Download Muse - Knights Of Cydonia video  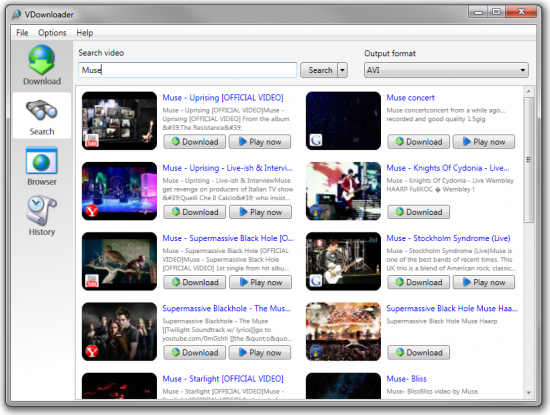point(418,212)
